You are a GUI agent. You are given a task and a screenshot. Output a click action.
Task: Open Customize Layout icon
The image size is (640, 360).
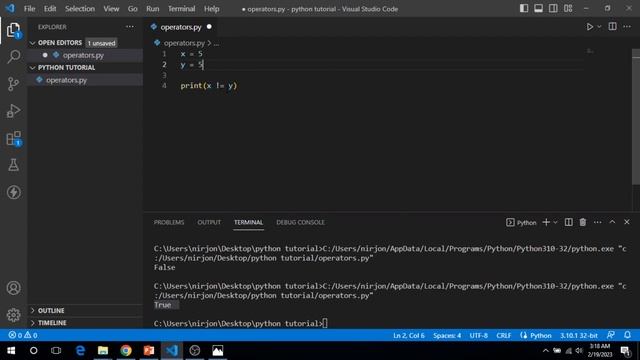pos(568,8)
